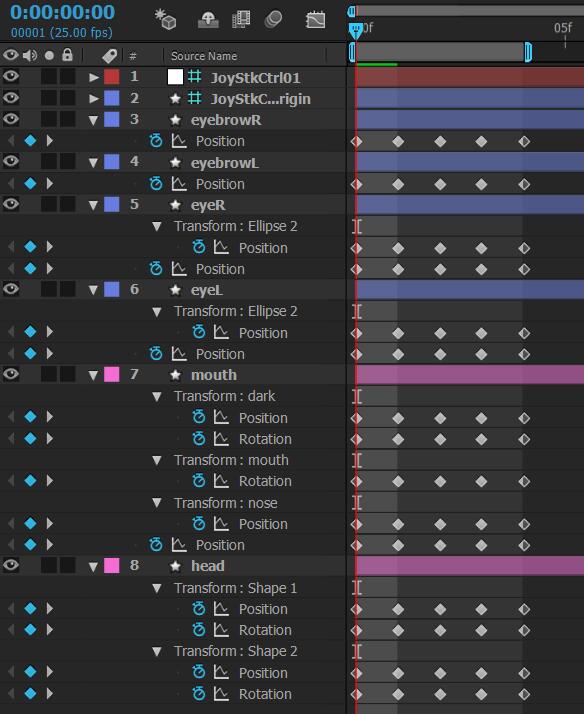
Task: Hide the eyebrowL layer
Action: [11, 161]
